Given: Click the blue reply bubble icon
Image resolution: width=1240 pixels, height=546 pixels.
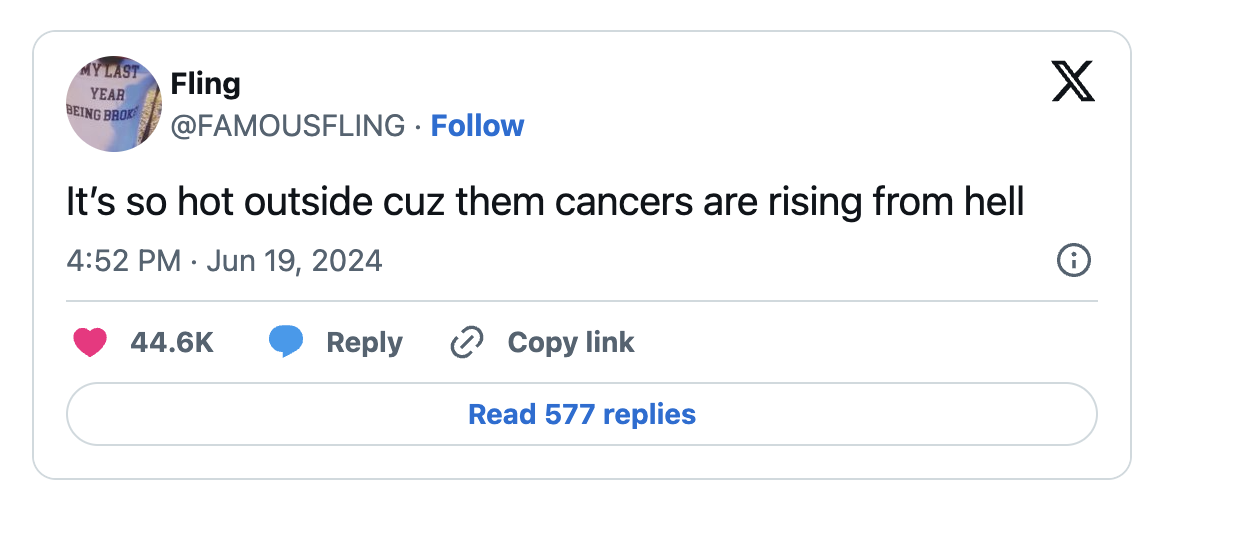Looking at the screenshot, I should click(286, 342).
